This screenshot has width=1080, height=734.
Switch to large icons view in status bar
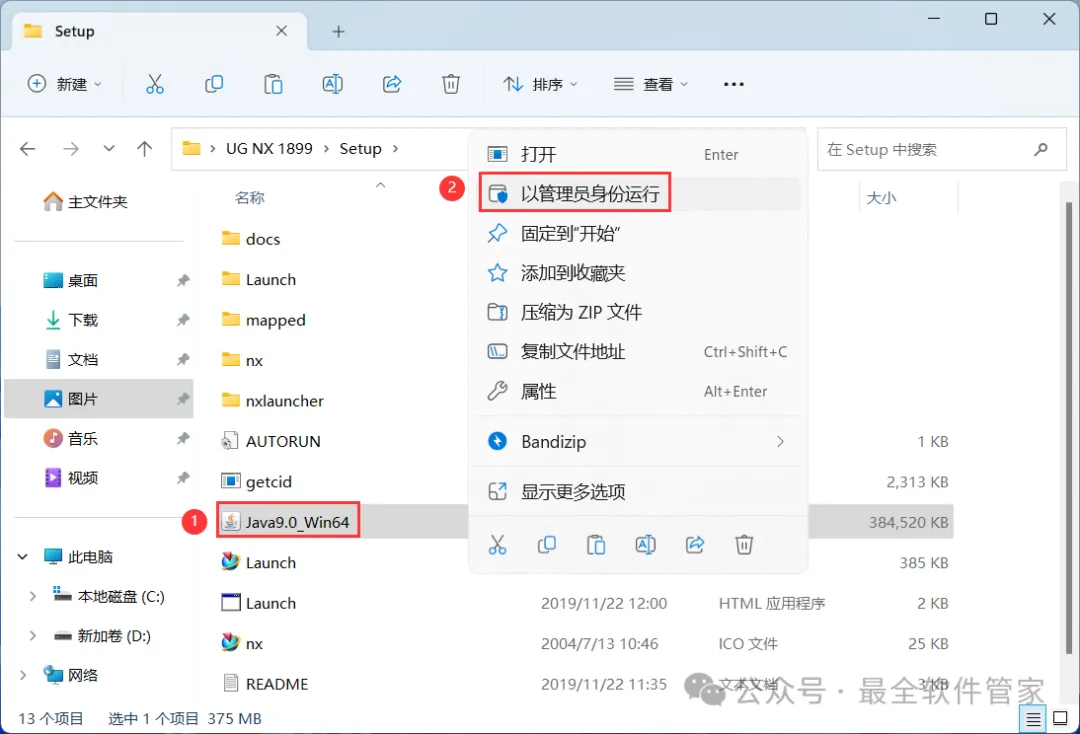(x=1061, y=719)
